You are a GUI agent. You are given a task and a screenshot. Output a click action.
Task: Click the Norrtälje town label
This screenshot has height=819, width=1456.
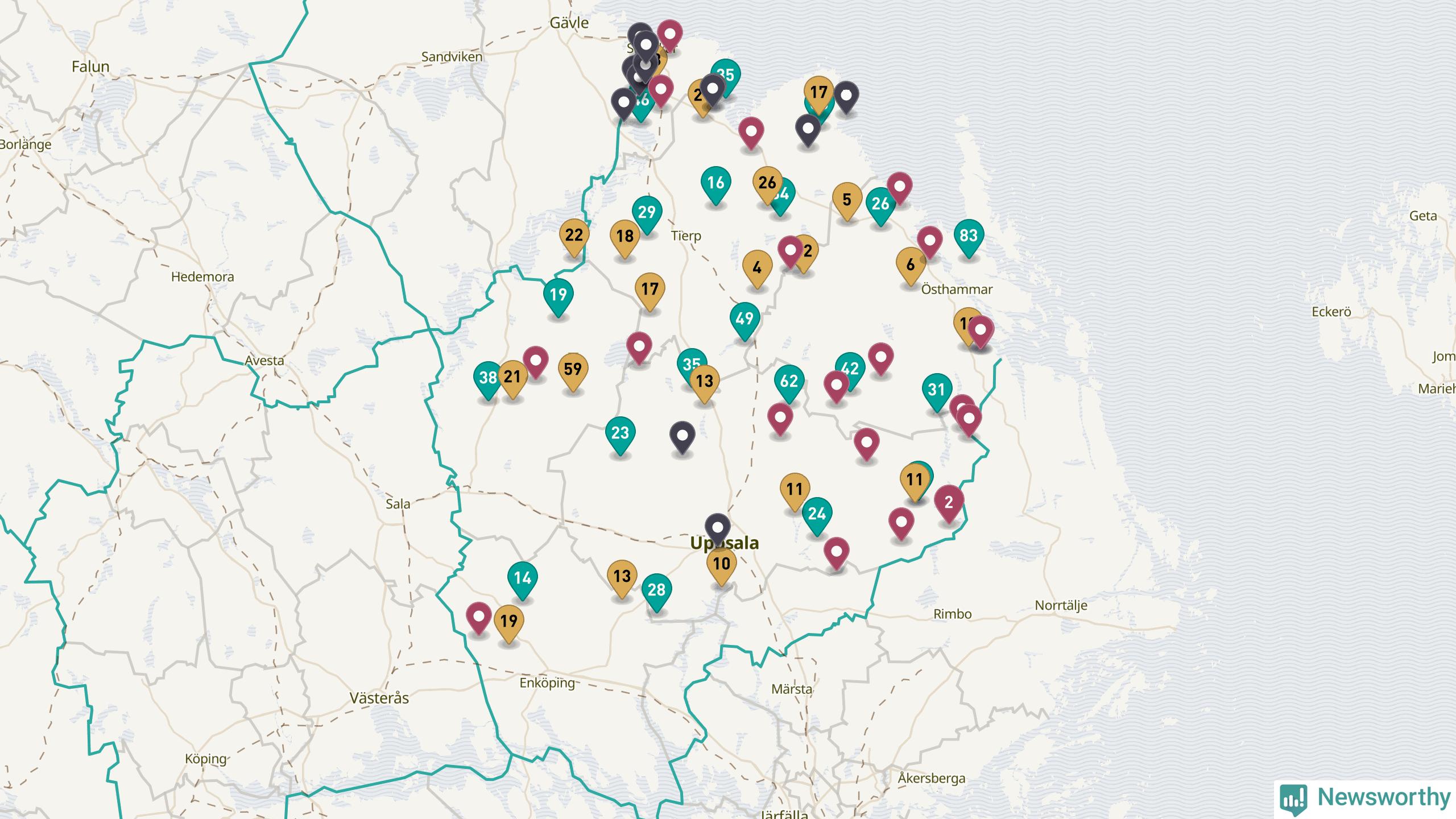pos(1061,605)
